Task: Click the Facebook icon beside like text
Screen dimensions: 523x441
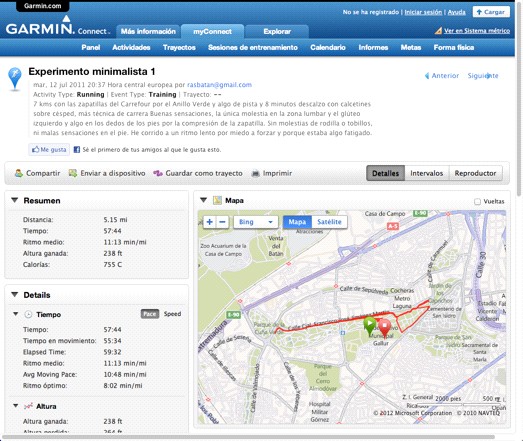Action: (x=77, y=149)
